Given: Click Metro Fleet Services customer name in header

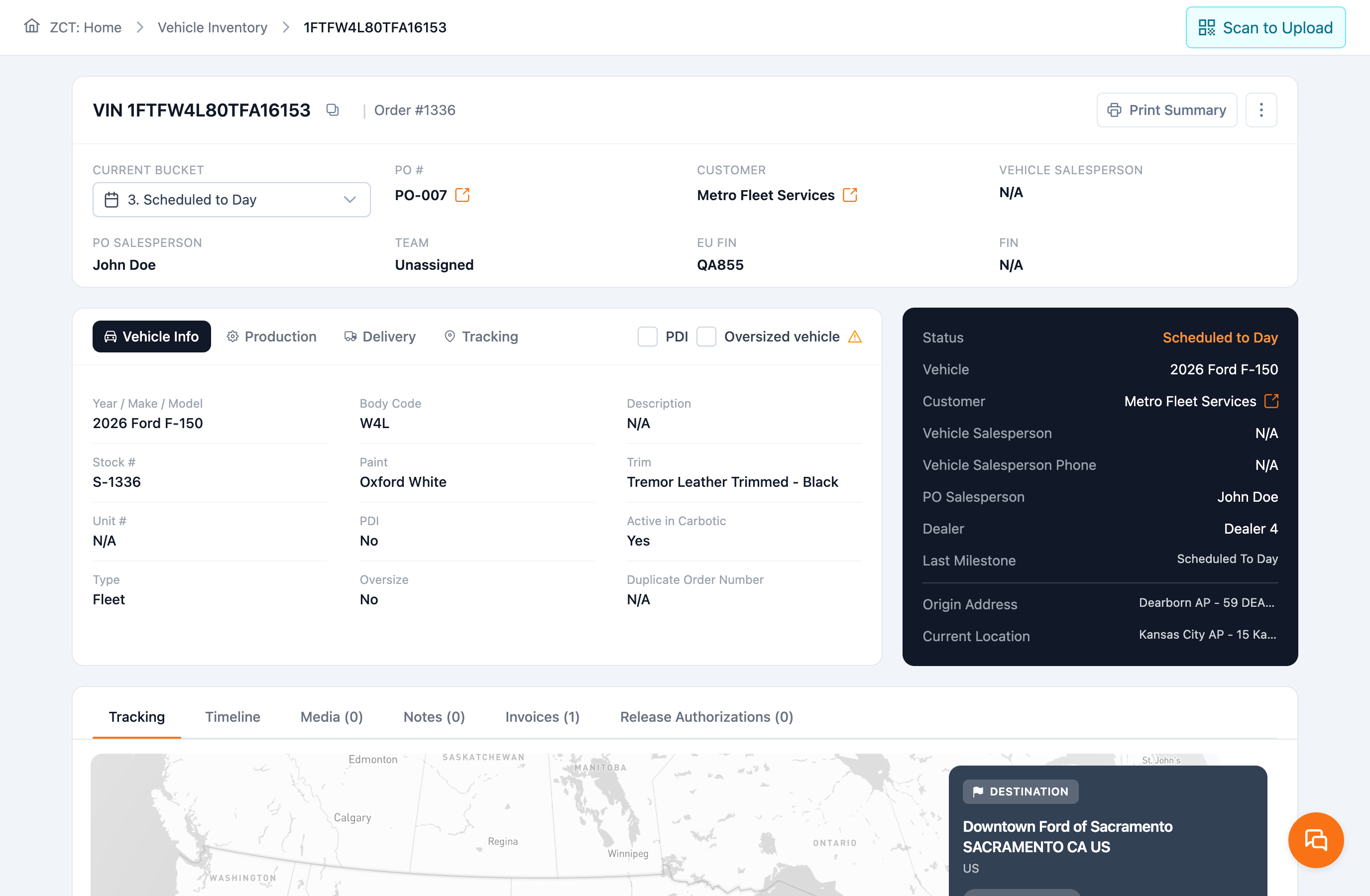Looking at the screenshot, I should click(x=766, y=195).
